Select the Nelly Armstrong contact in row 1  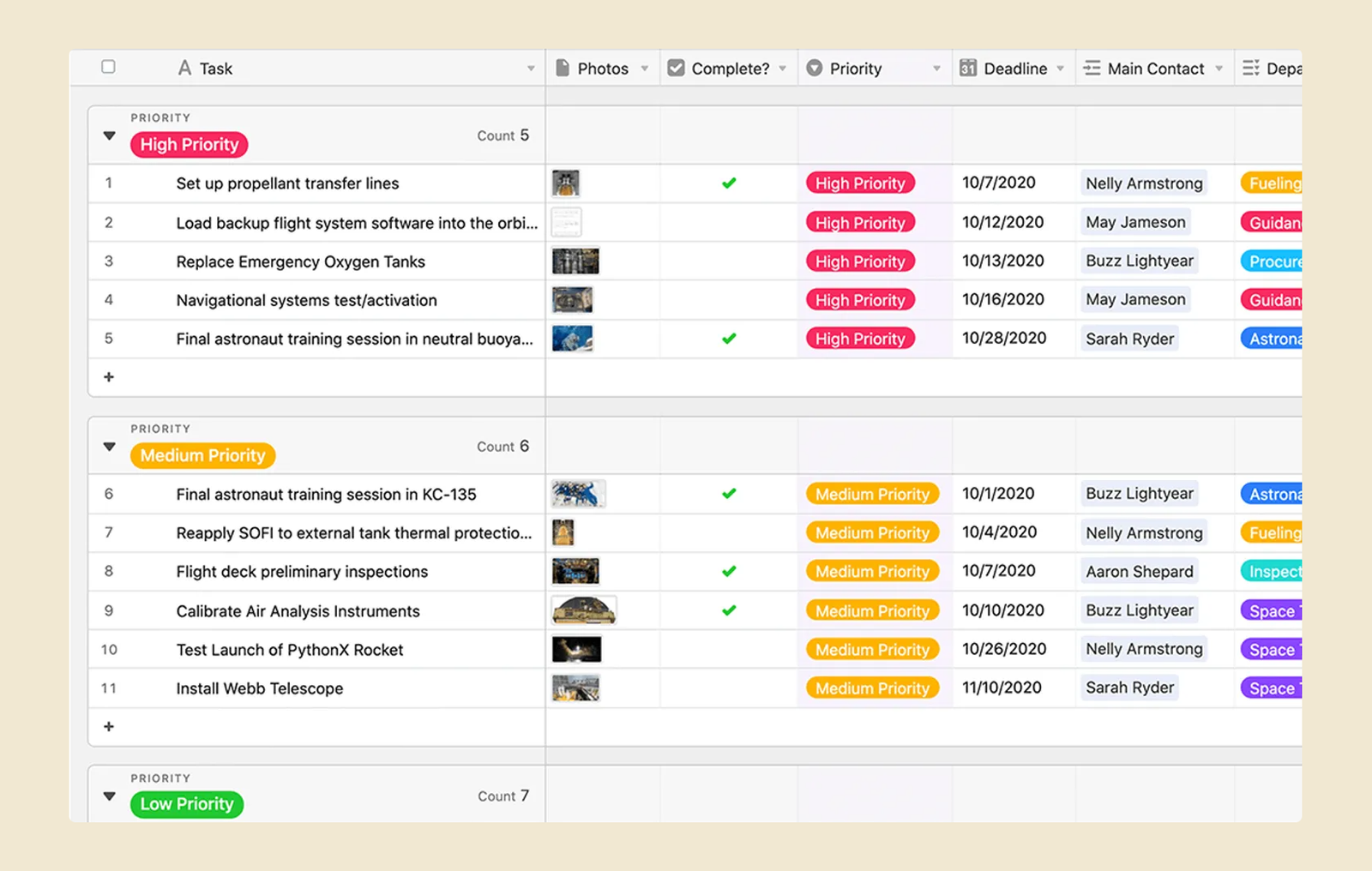pos(1144,183)
